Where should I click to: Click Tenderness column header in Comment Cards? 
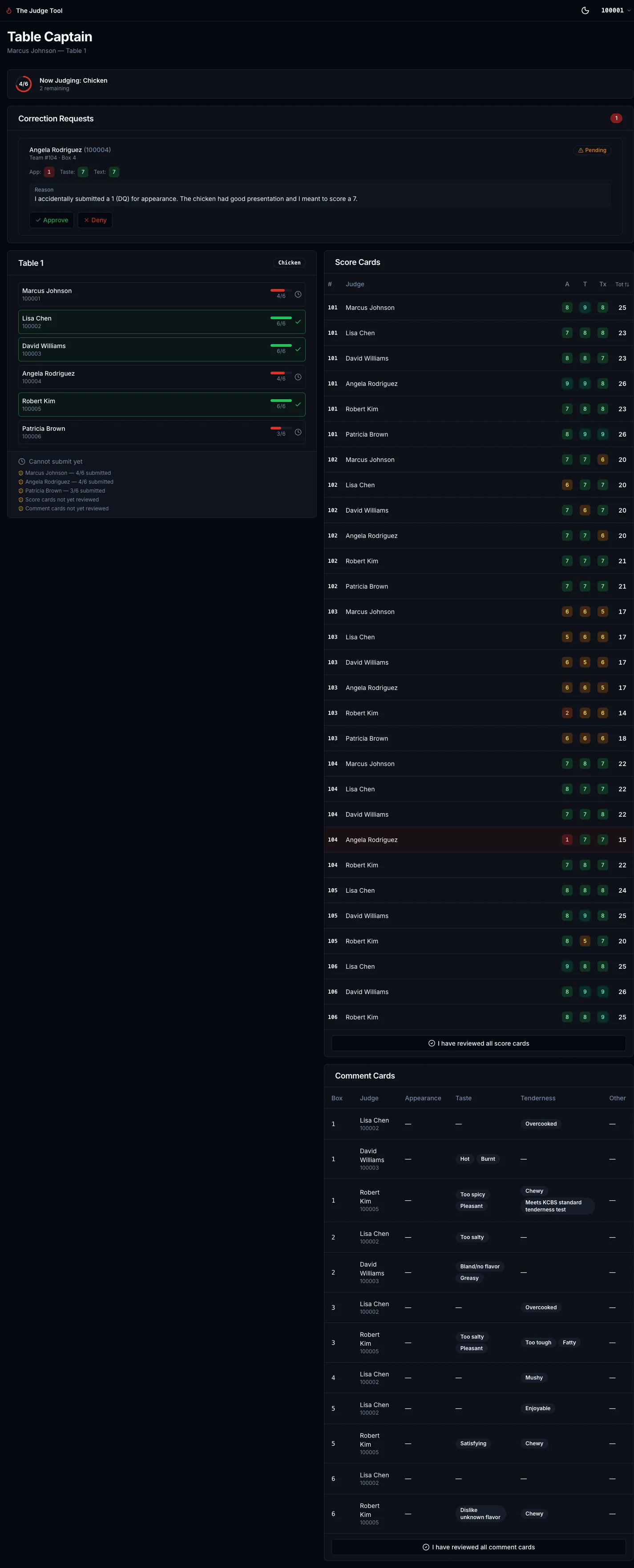(x=538, y=1098)
